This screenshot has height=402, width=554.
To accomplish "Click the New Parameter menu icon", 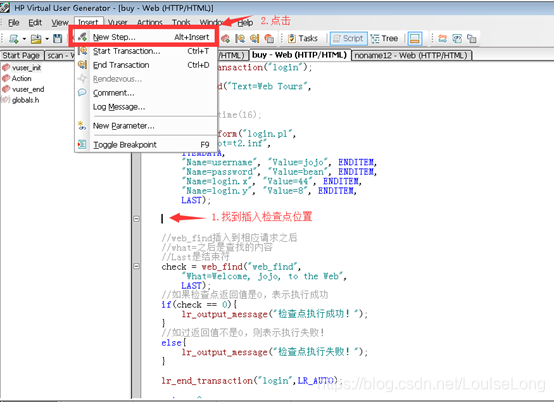I will pyautogui.click(x=82, y=125).
